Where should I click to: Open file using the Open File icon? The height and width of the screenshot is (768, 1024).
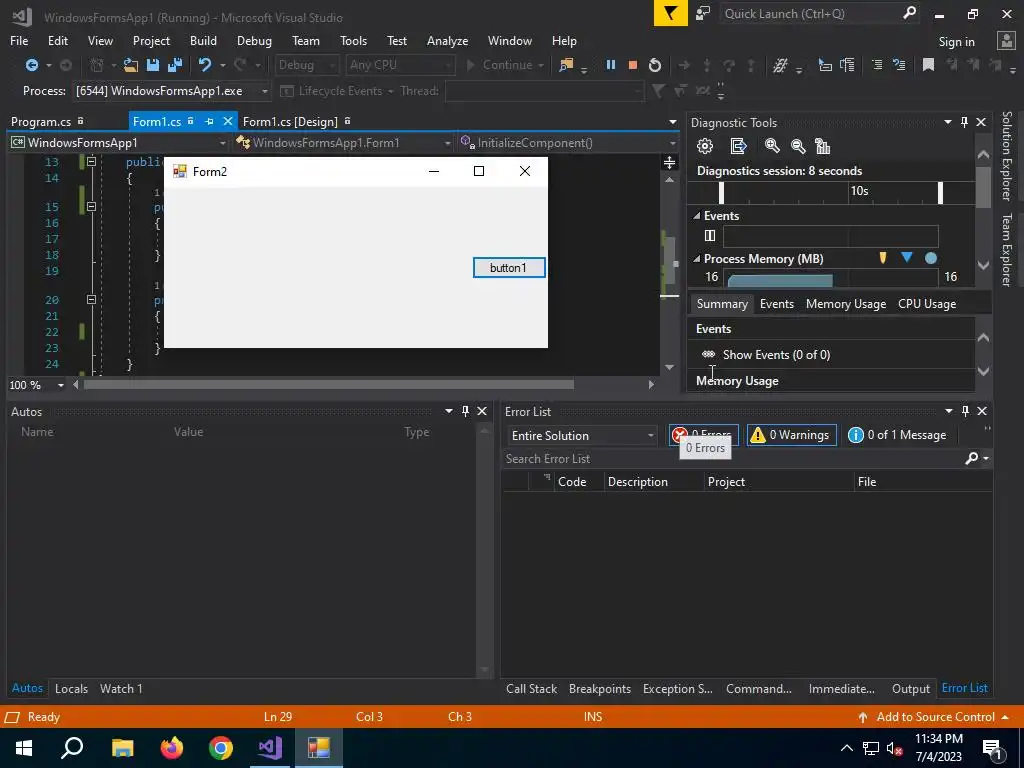[131, 65]
